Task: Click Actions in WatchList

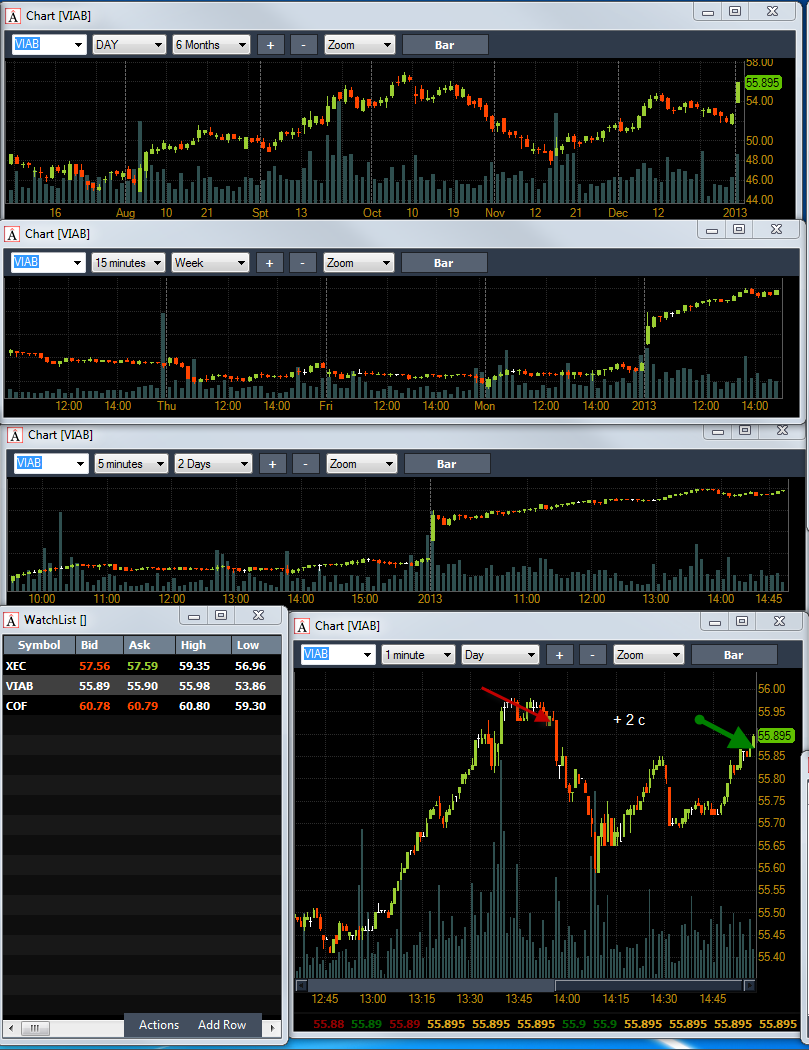Action: [159, 1025]
